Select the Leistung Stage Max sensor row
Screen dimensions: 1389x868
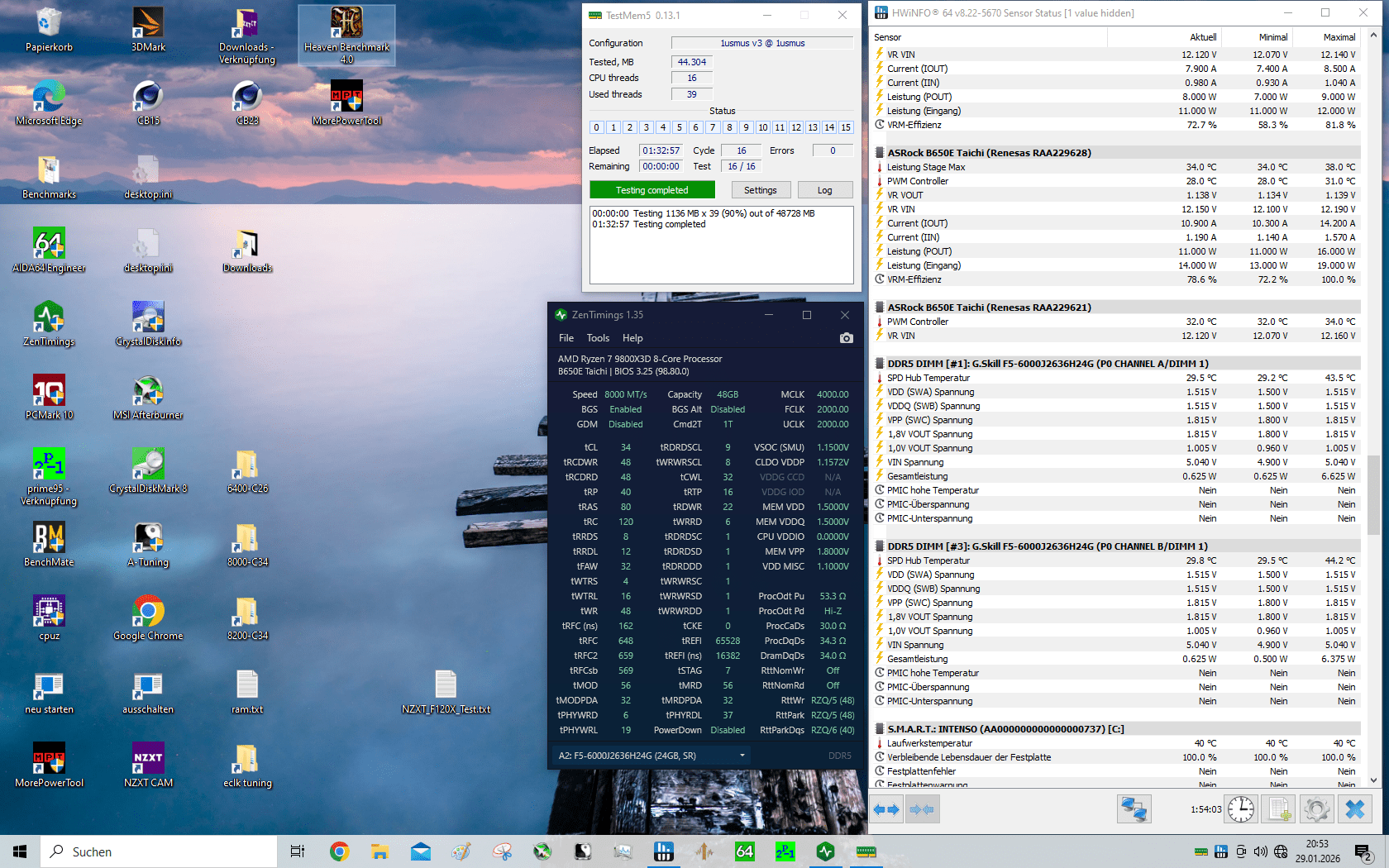click(1117, 167)
